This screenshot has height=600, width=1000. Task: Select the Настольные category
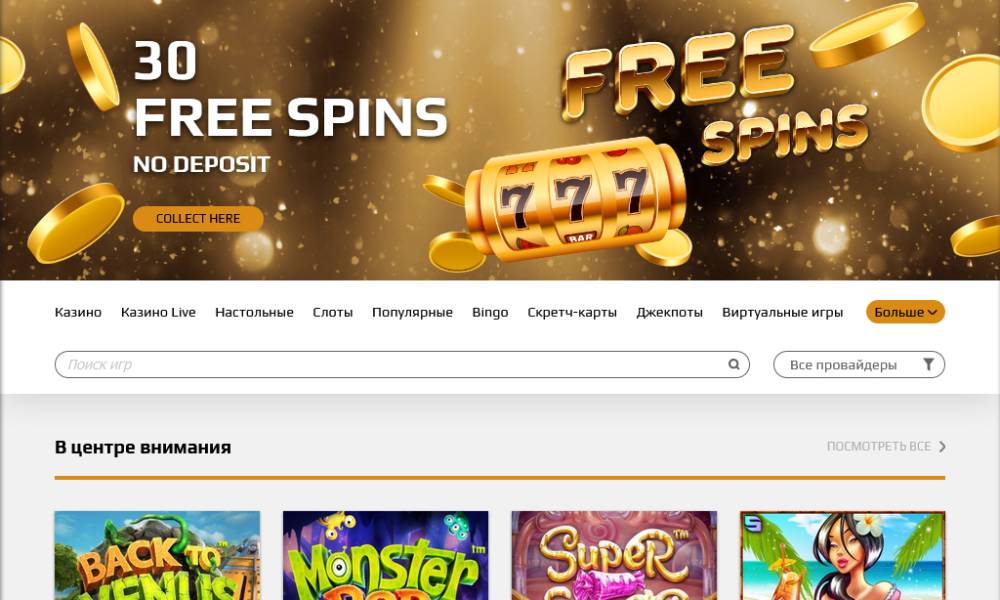[254, 312]
